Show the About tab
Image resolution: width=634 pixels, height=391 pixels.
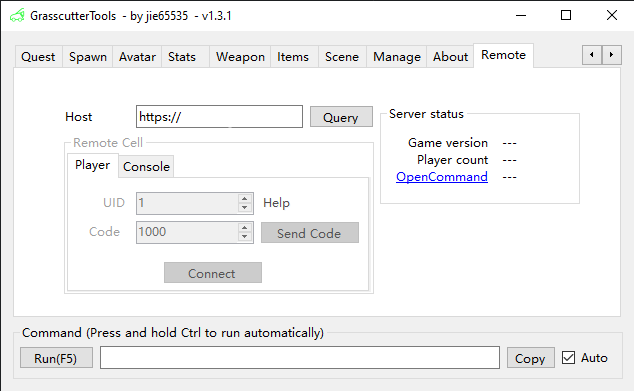tap(450, 57)
